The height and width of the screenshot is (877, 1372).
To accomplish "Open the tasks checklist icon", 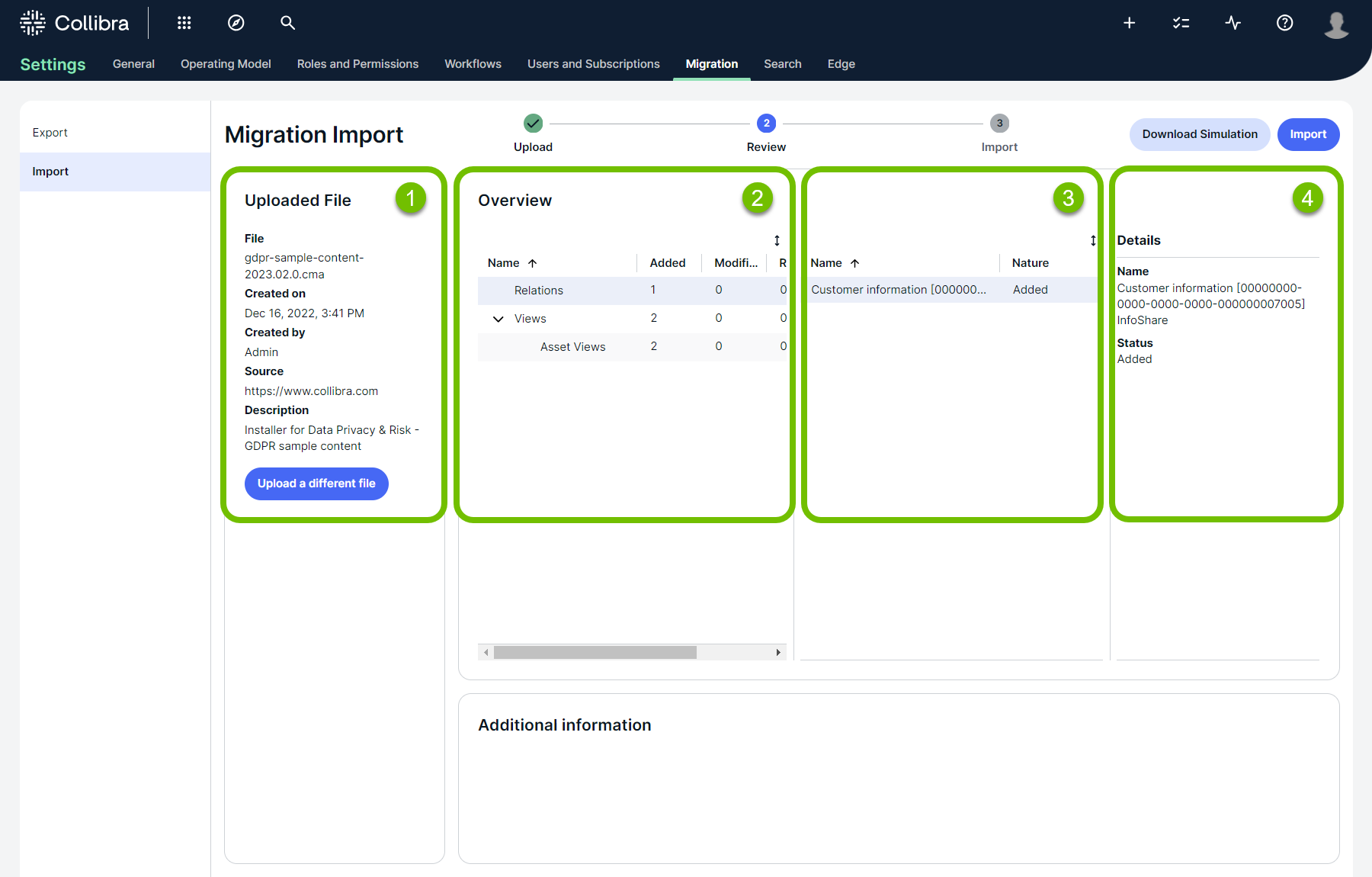I will 1181,23.
